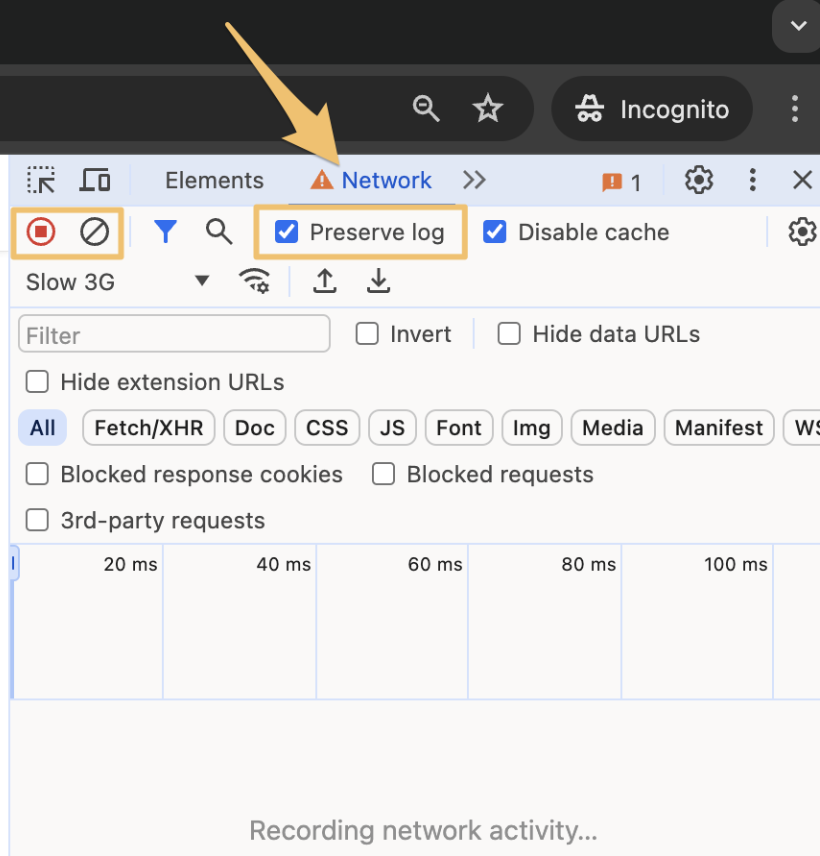The height and width of the screenshot is (856, 820).
Task: Check Hide extension URLs
Action: [x=37, y=382]
